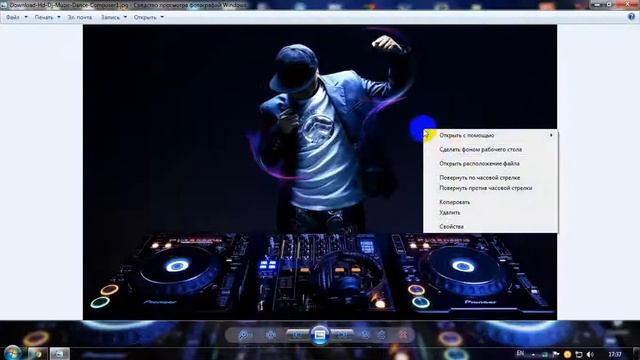This screenshot has width=640, height=360.
Task: Click the blue help question mark icon
Action: (631, 17)
